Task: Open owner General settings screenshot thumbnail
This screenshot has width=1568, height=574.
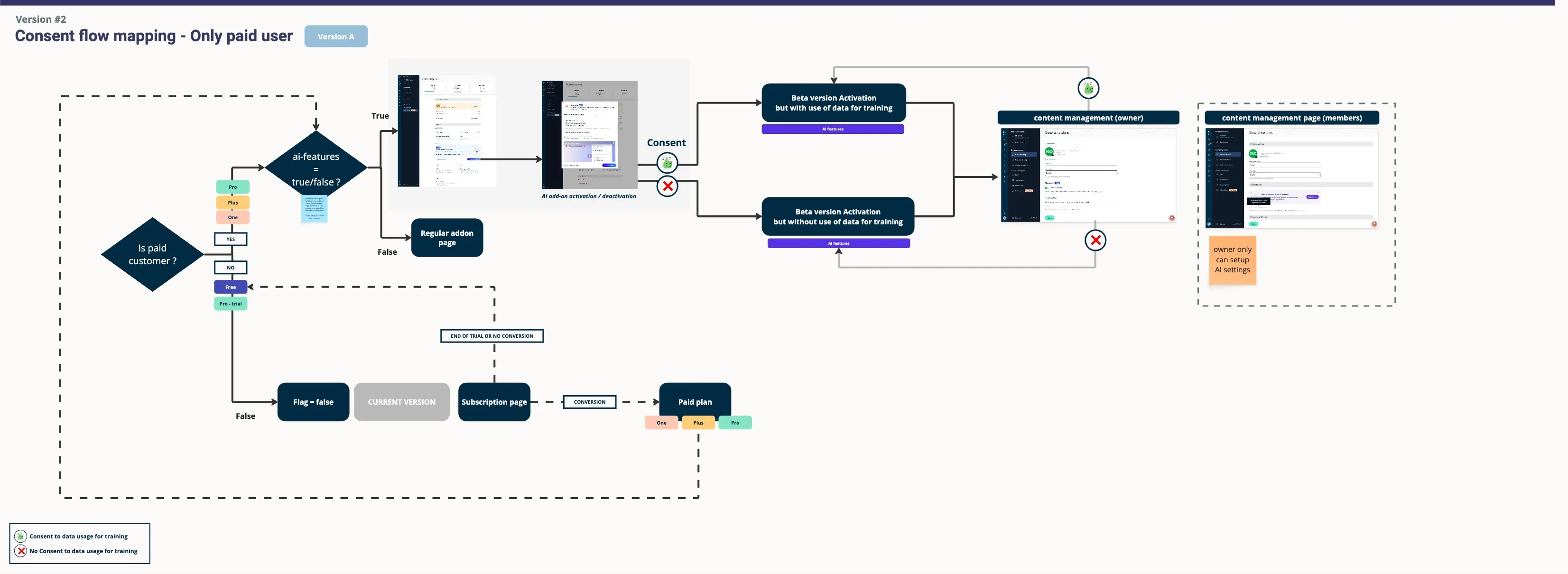Action: tap(1088, 176)
